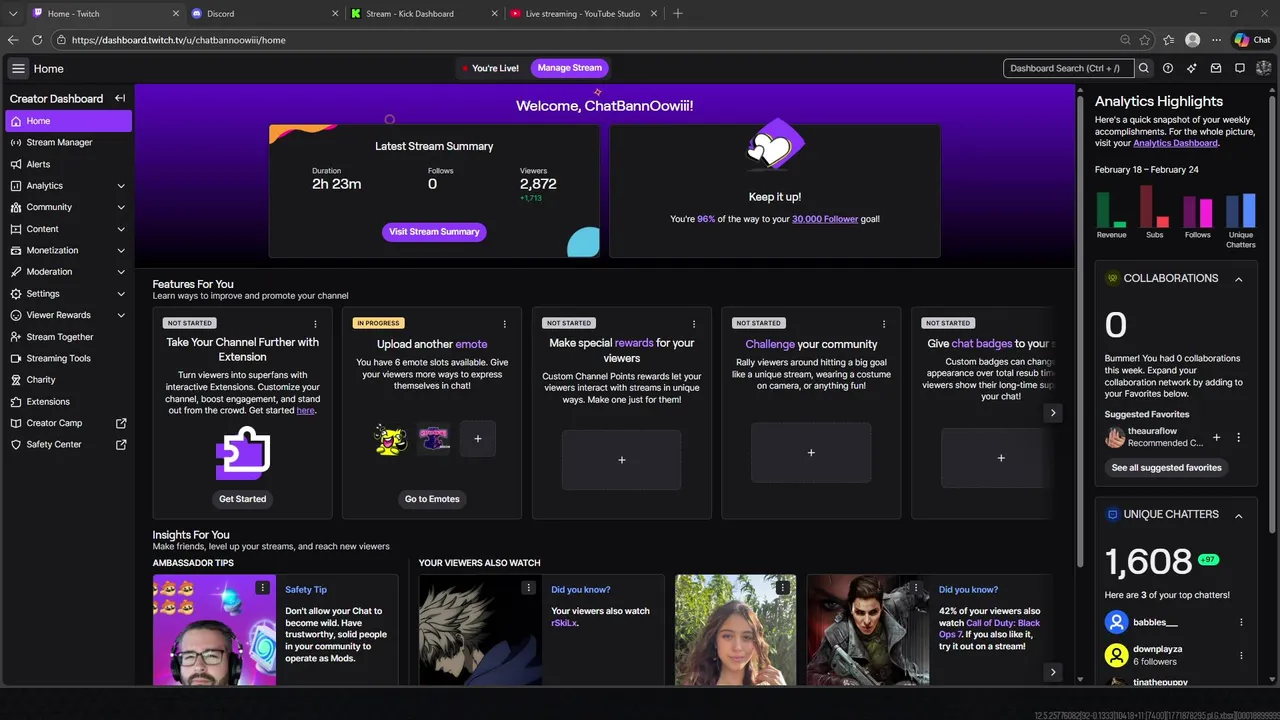Click the Follows bar chart

click(1197, 211)
